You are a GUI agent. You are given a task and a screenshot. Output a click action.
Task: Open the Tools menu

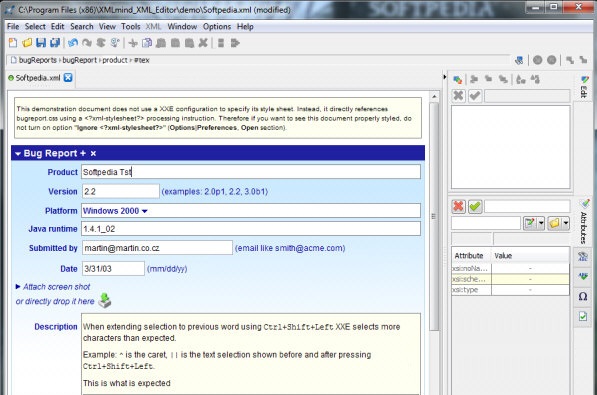(x=131, y=27)
